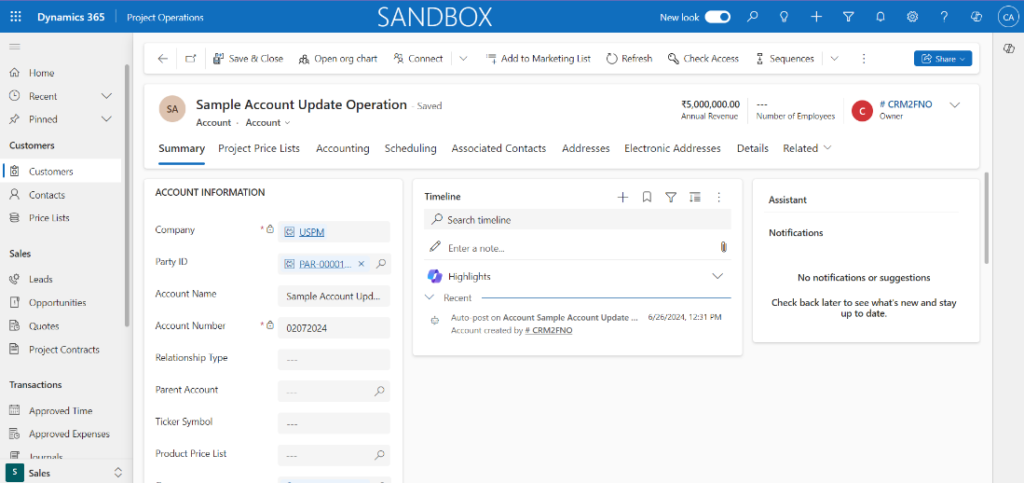Click in Search timeline box

coord(577,220)
